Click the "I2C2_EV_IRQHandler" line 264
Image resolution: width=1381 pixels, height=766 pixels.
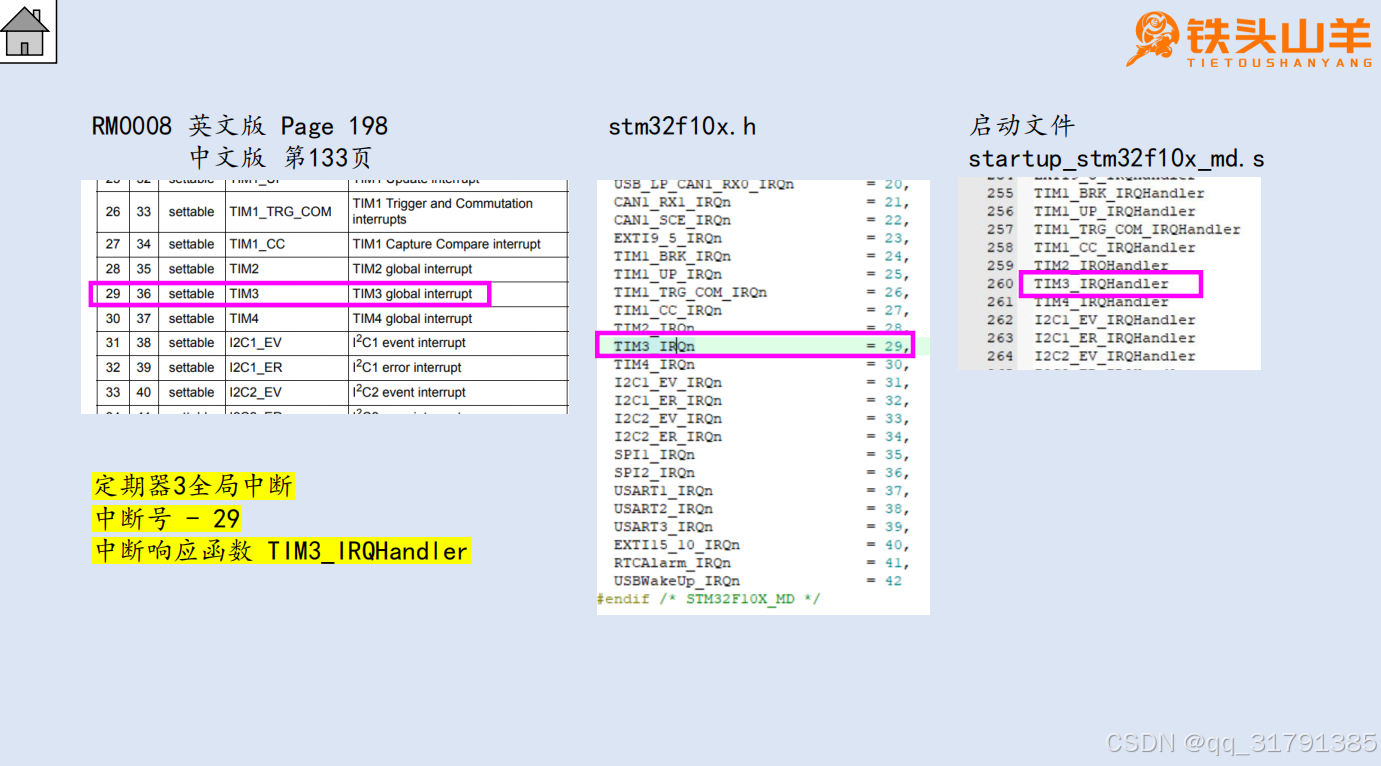(1114, 356)
